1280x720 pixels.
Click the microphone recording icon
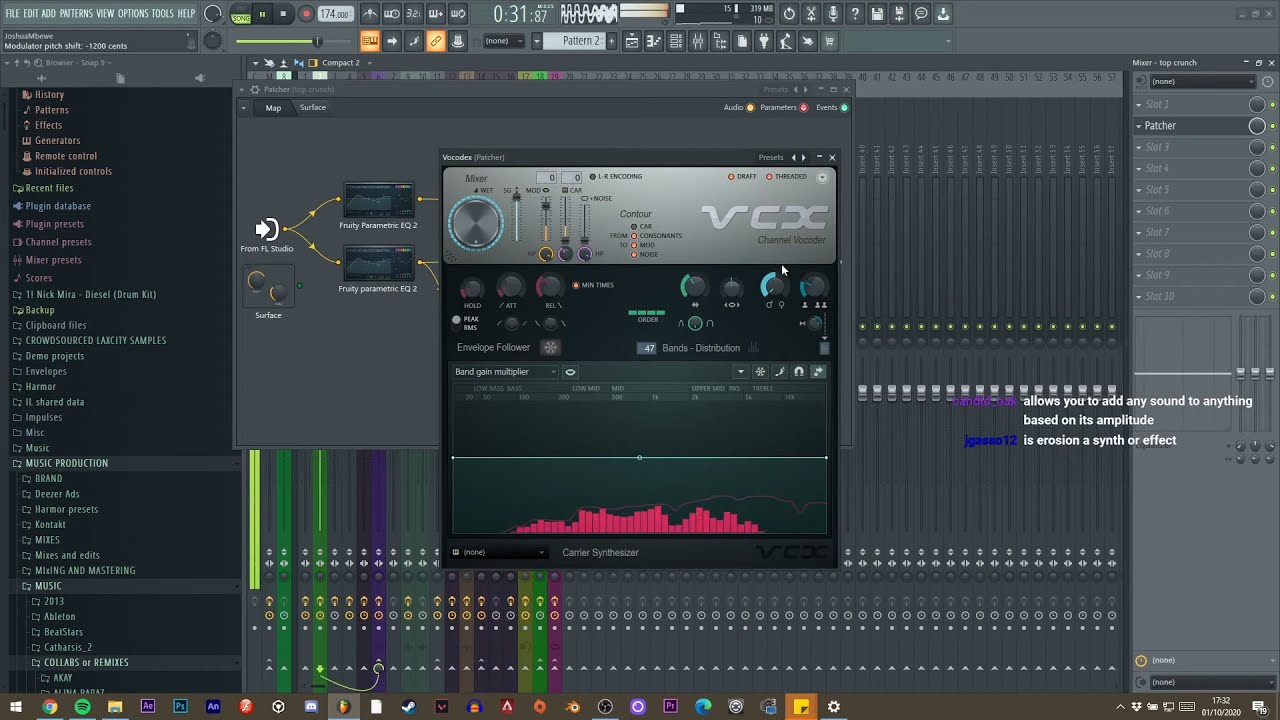833,14
